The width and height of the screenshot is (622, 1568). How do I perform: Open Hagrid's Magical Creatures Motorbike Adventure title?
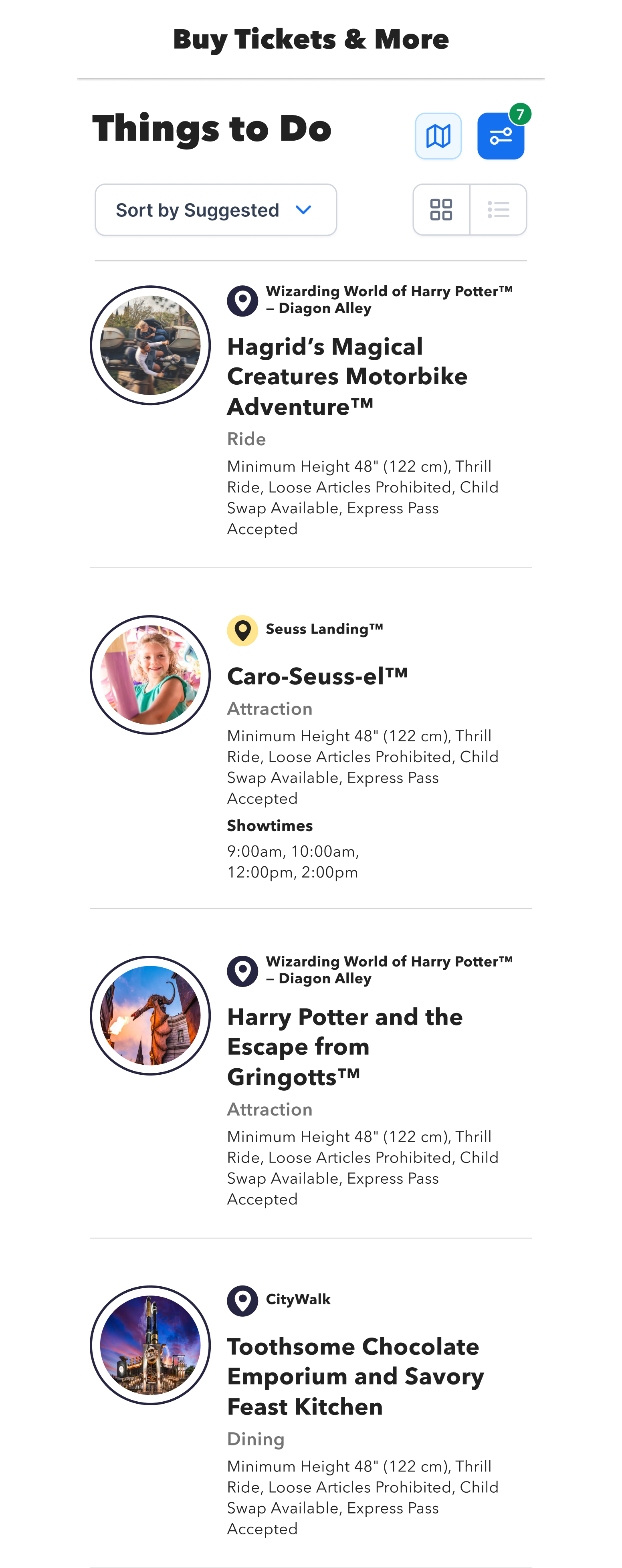(347, 376)
